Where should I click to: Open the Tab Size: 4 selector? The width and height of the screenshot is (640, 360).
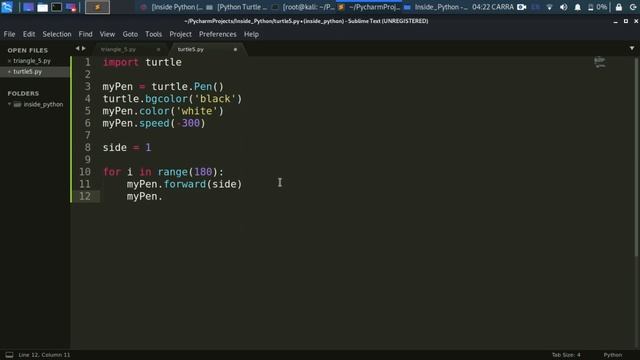[566, 355]
